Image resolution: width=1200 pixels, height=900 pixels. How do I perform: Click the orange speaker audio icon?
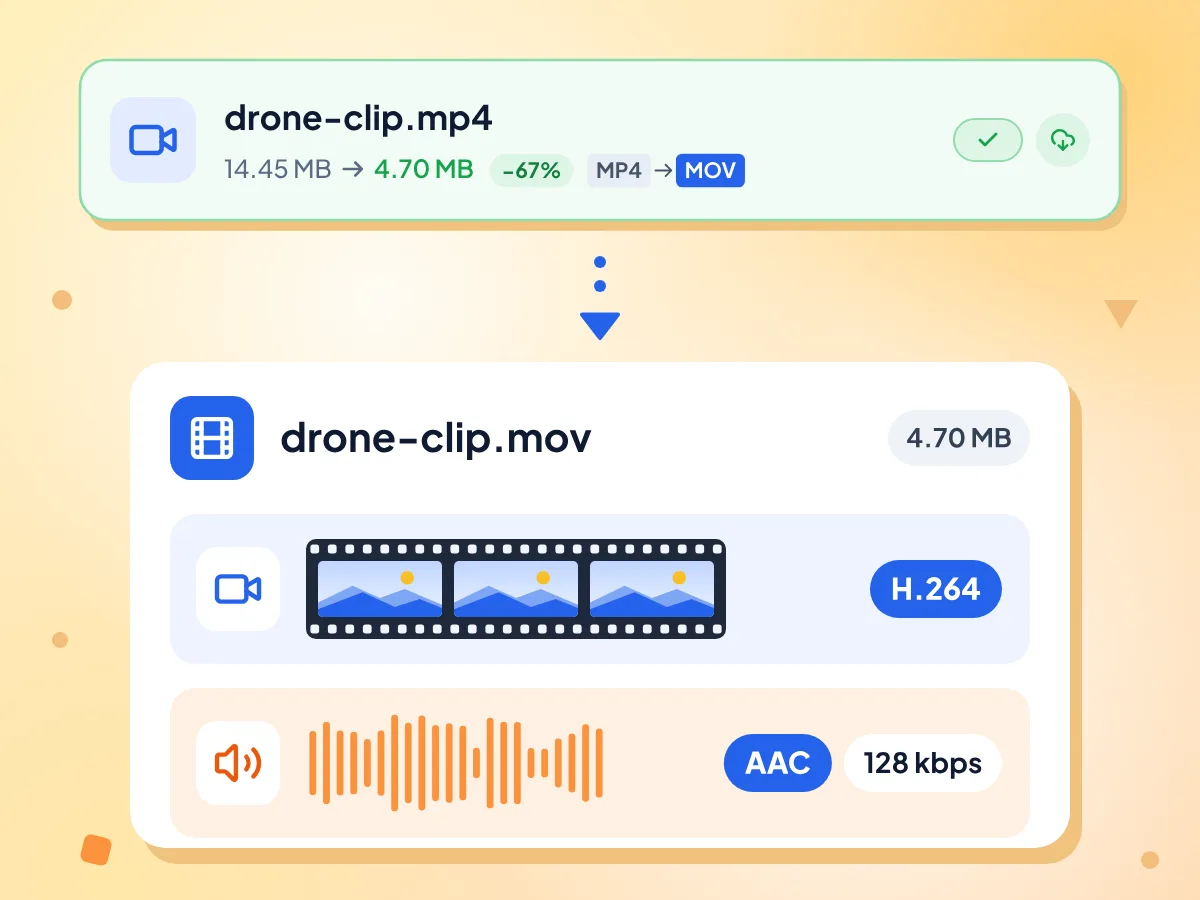coord(238,763)
